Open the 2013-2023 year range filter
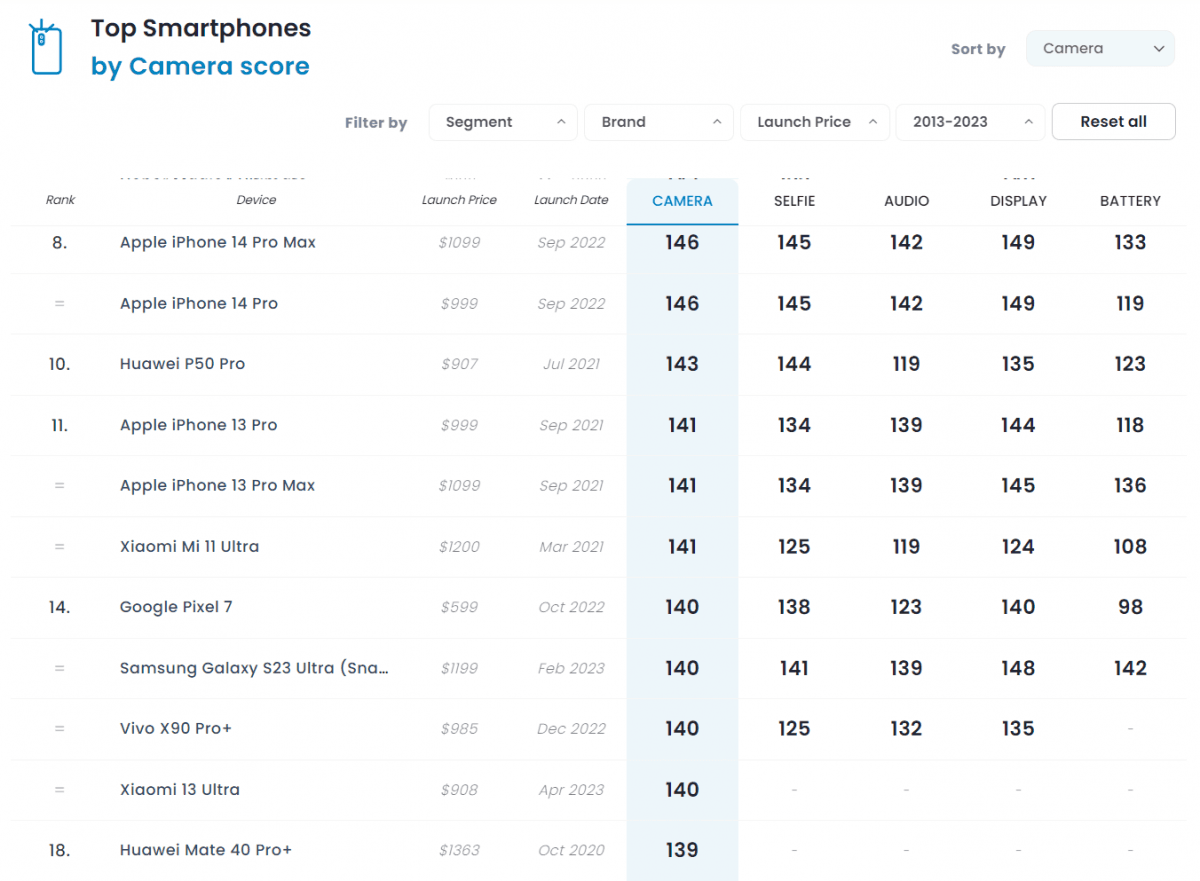Image resolution: width=1200 pixels, height=881 pixels. [x=971, y=122]
